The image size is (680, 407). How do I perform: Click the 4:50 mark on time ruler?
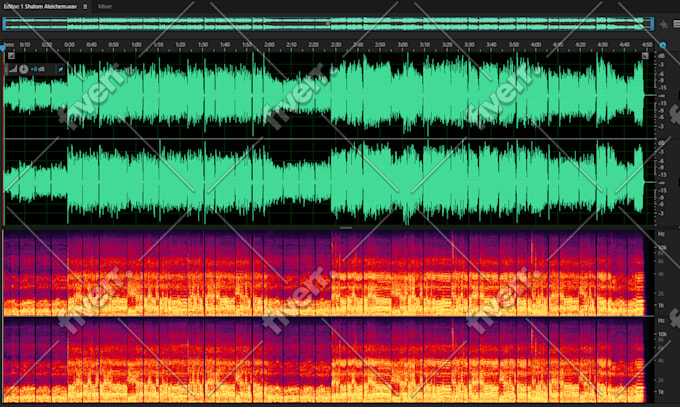point(647,44)
